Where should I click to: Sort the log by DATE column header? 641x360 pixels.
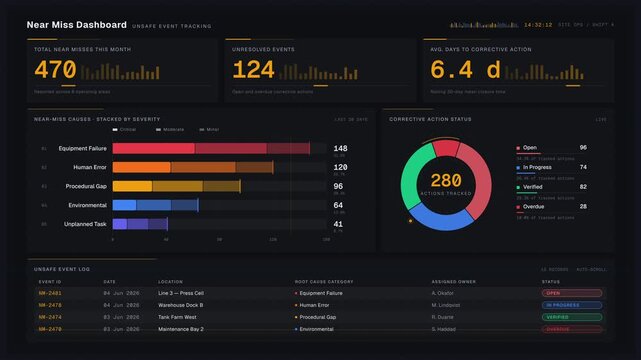coord(110,282)
